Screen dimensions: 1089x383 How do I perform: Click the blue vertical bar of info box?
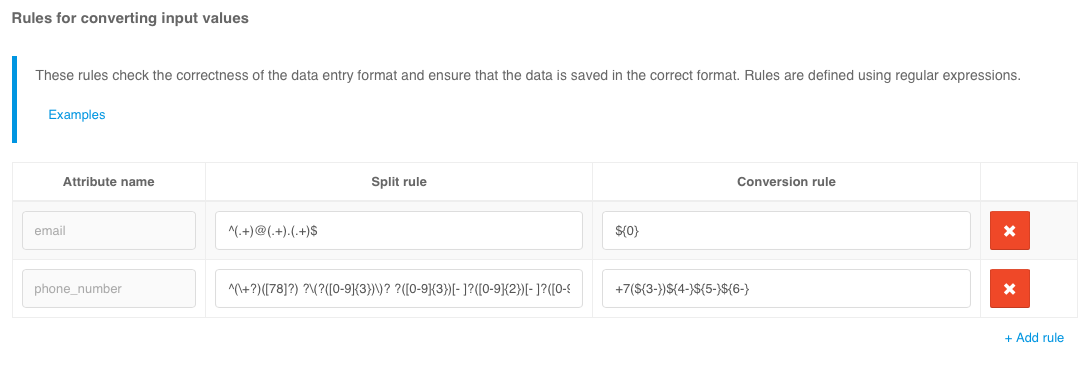pos(15,99)
